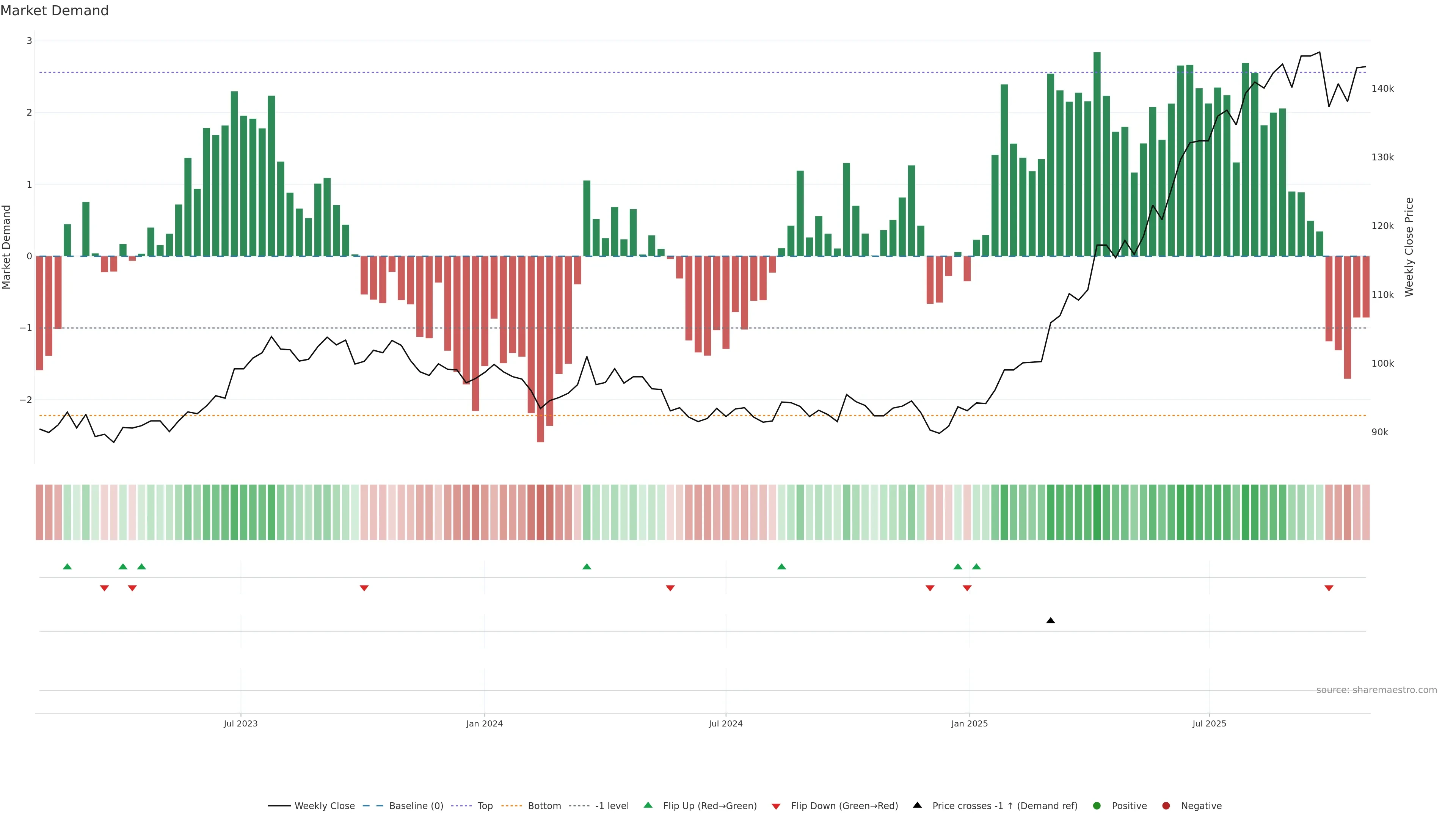This screenshot has height=819, width=1456.
Task: Click the Price crosses -1 black triangle legend icon
Action: (917, 805)
